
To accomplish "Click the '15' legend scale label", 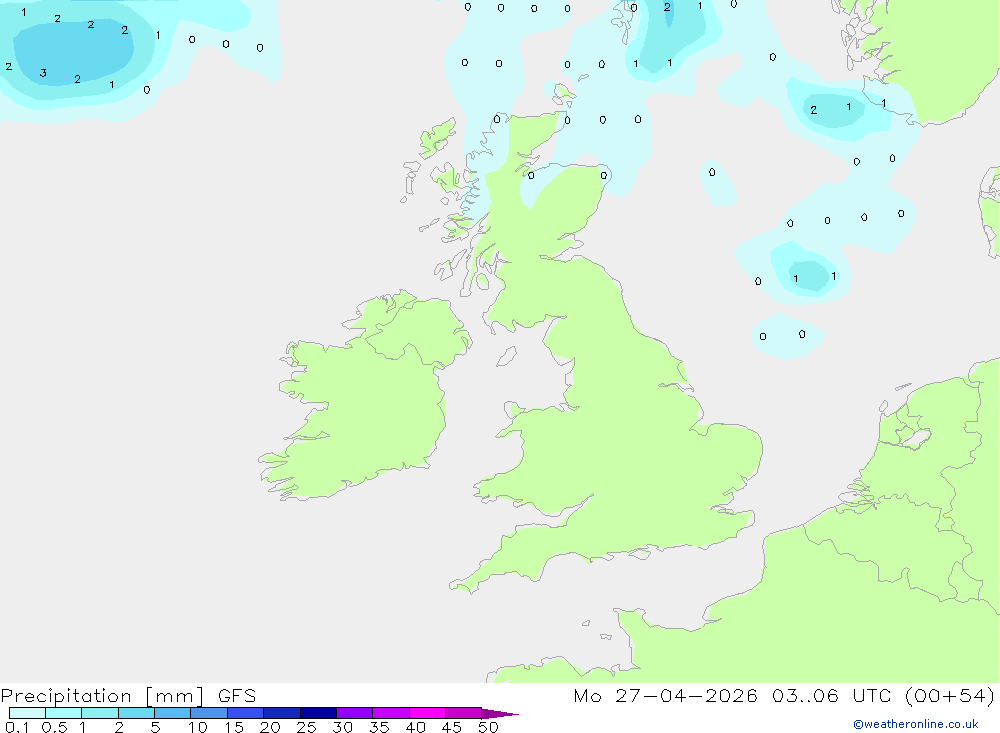I will [234, 727].
